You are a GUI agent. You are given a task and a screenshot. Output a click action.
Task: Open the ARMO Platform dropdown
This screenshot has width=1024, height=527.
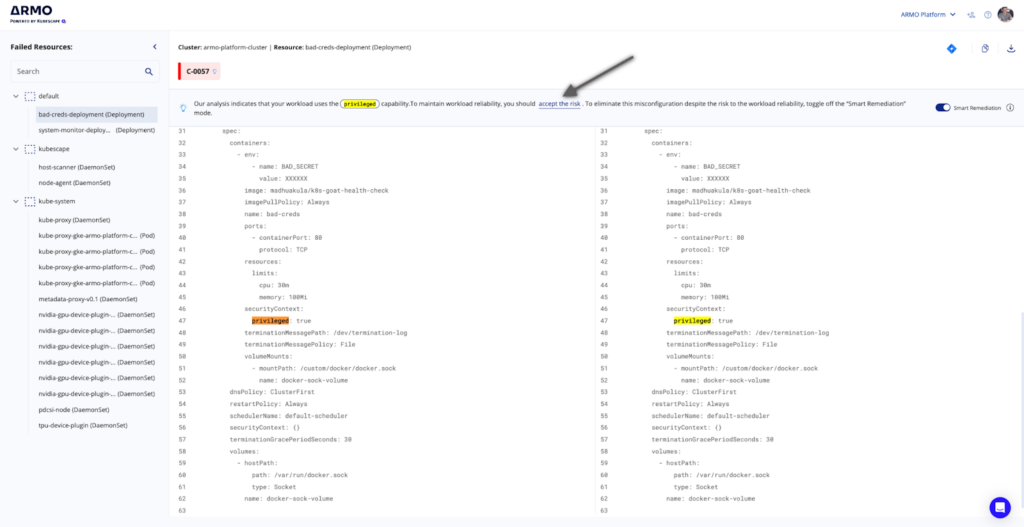(x=928, y=14)
